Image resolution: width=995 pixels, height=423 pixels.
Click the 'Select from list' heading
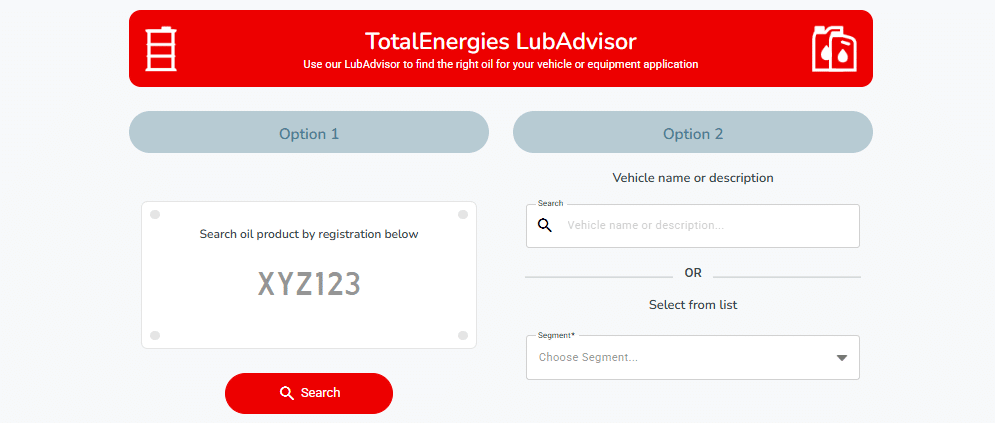tap(693, 305)
